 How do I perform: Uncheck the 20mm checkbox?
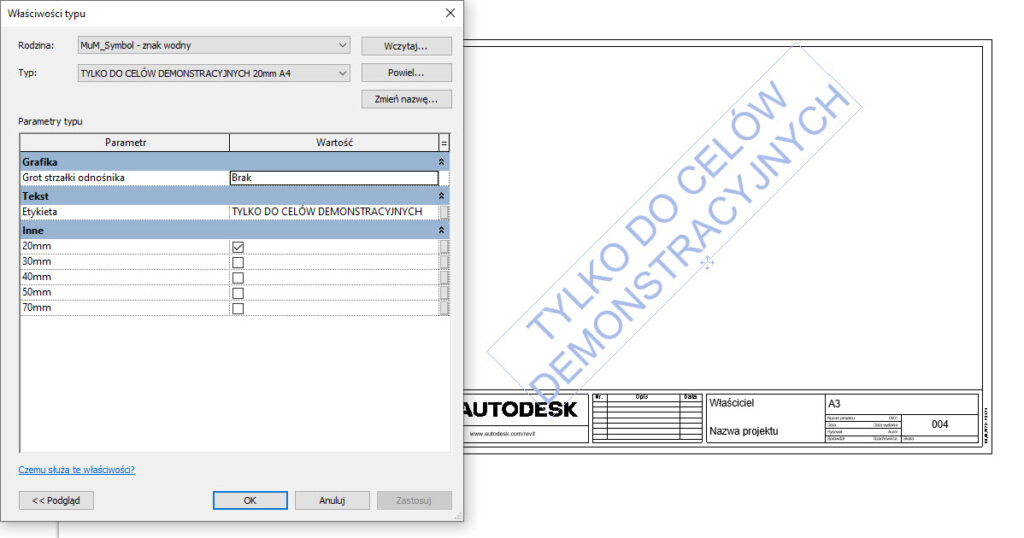coord(238,247)
